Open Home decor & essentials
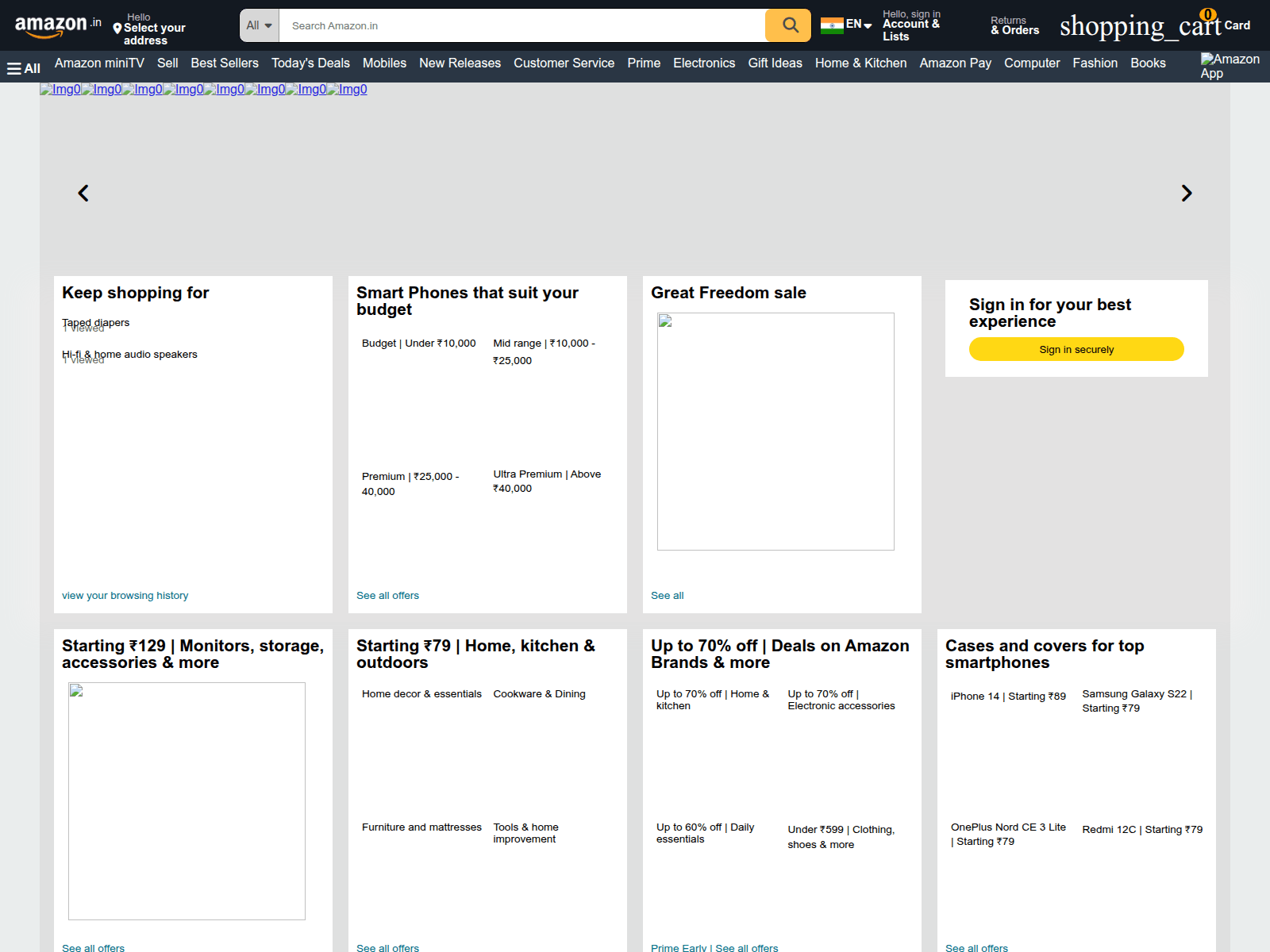 pyautogui.click(x=421, y=694)
